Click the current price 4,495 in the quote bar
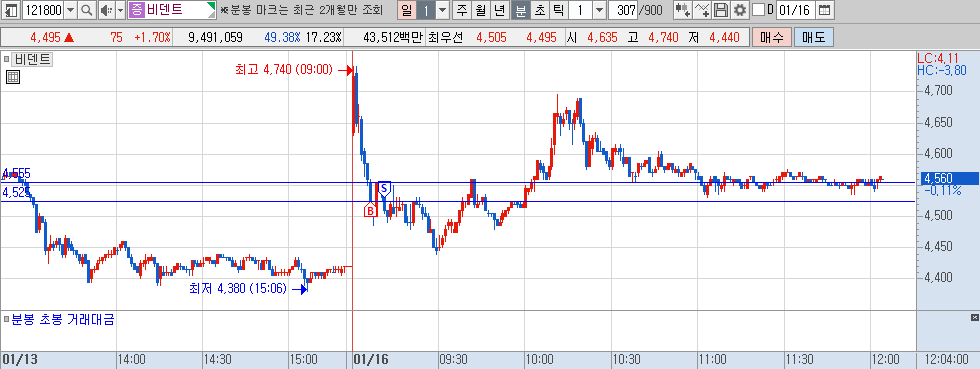The height and width of the screenshot is (369, 980). 45,38
